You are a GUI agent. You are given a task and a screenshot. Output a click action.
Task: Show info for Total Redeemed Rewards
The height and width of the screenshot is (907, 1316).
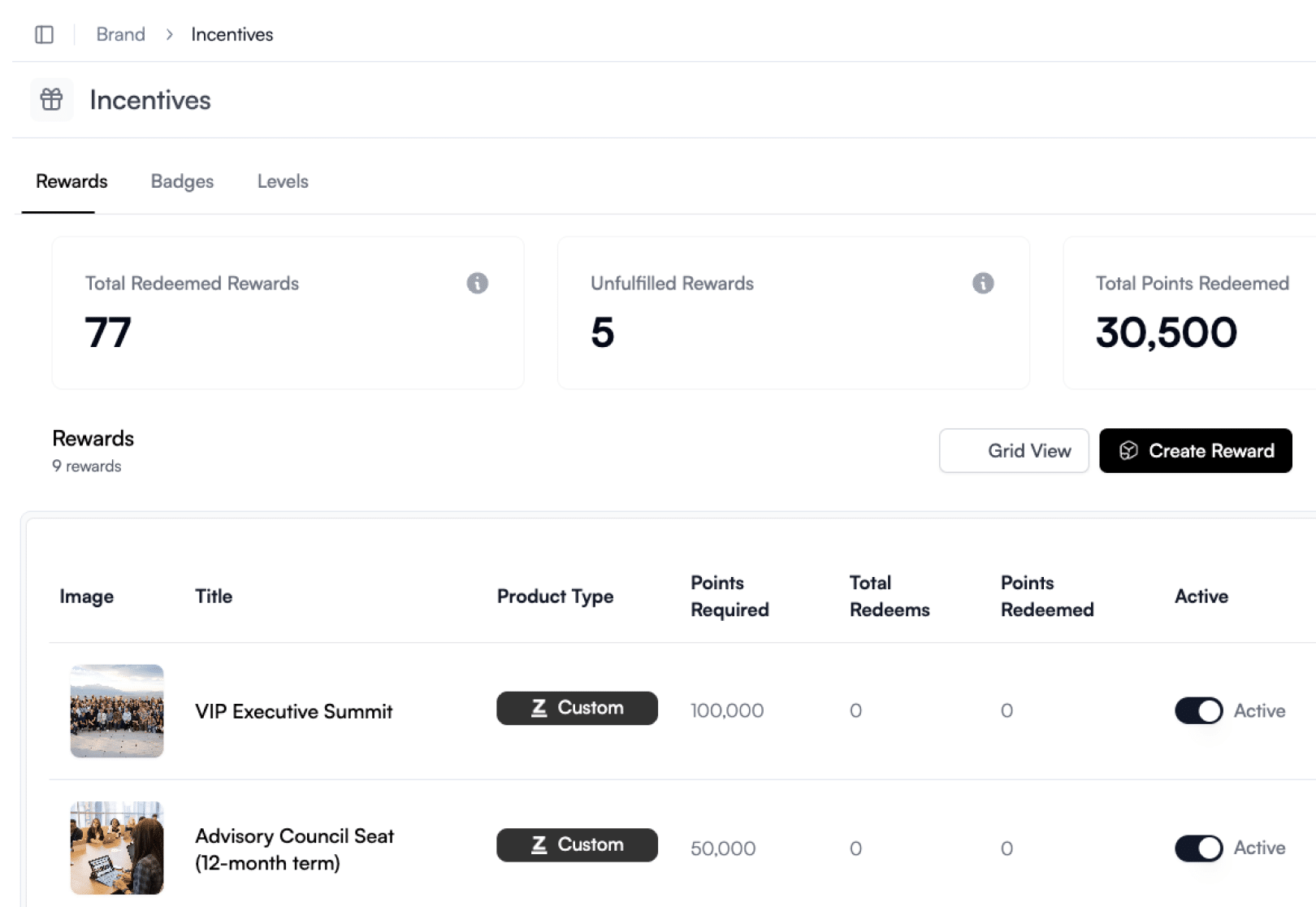[477, 283]
